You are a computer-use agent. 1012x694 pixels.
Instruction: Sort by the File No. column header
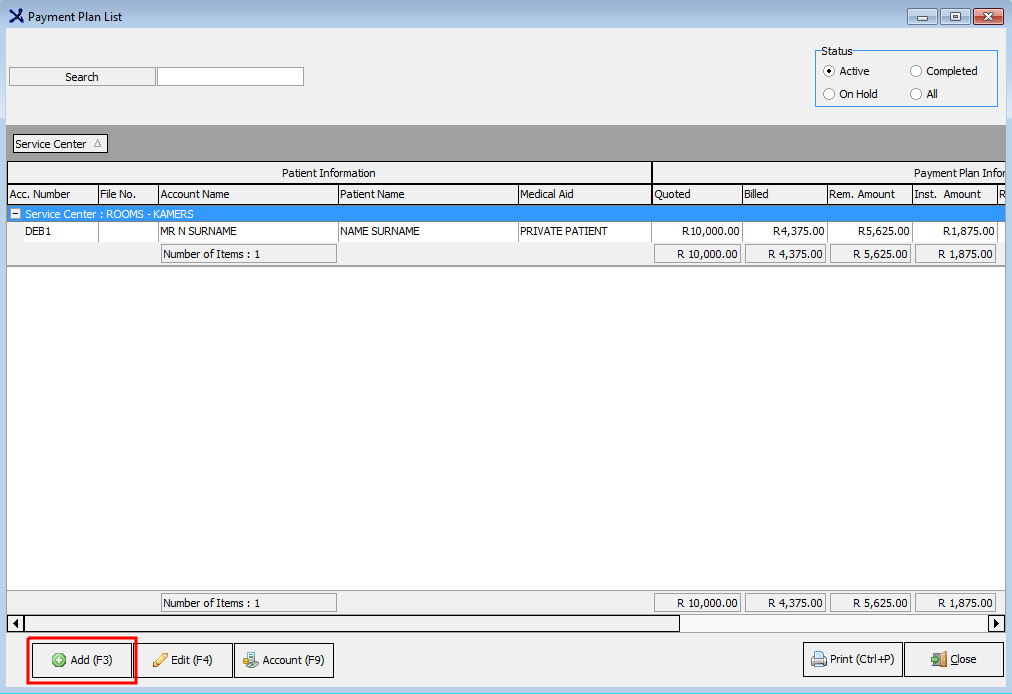[128, 194]
